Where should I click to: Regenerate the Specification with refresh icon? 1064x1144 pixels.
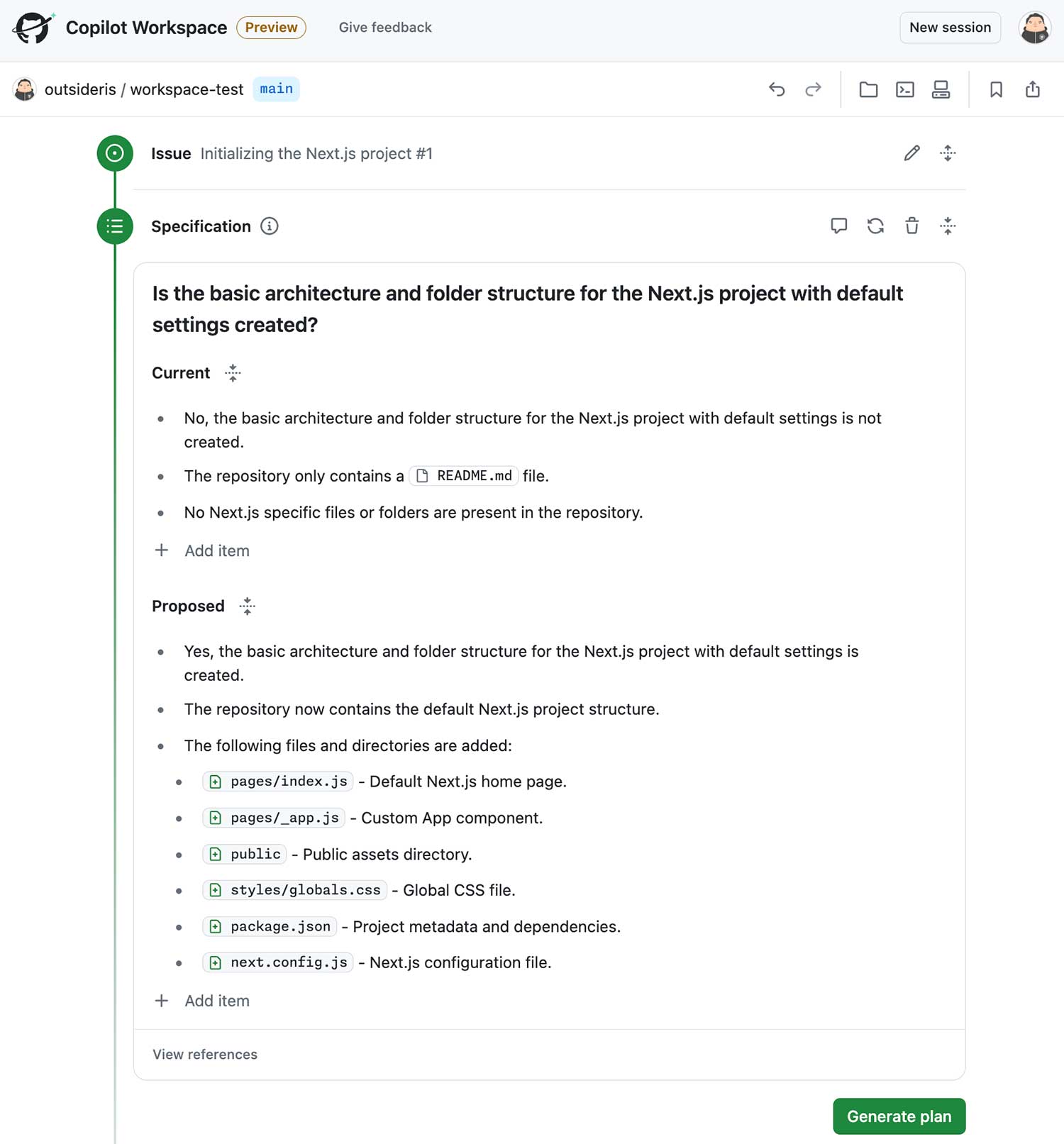click(x=875, y=226)
